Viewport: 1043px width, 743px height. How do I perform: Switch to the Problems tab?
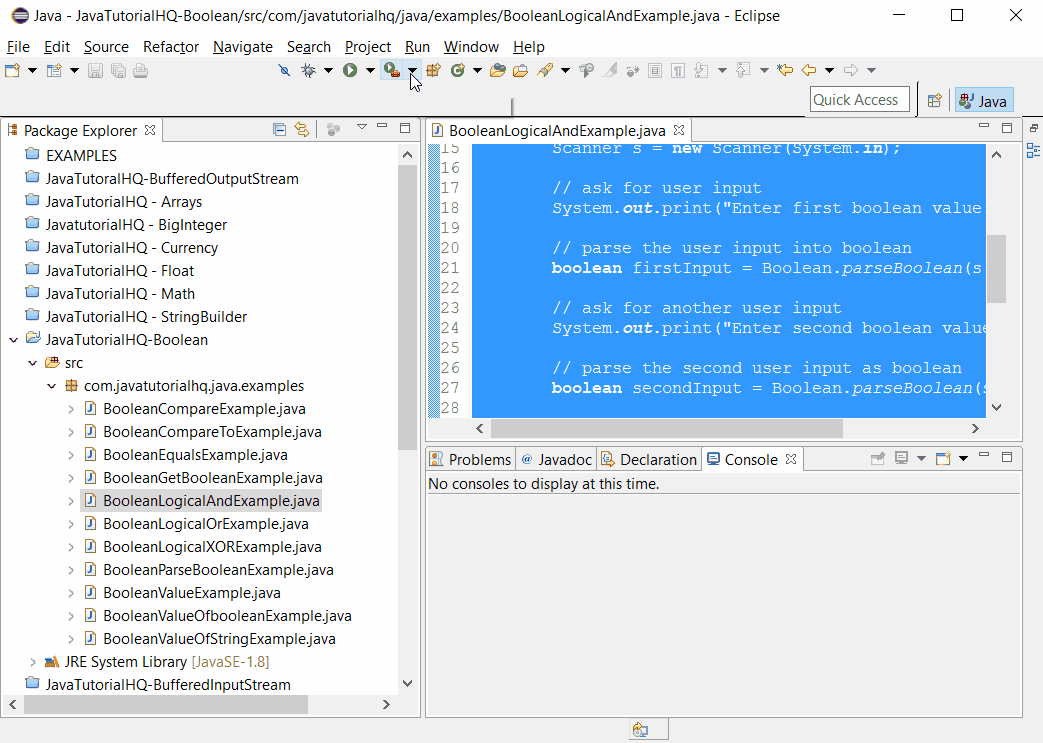(471, 460)
